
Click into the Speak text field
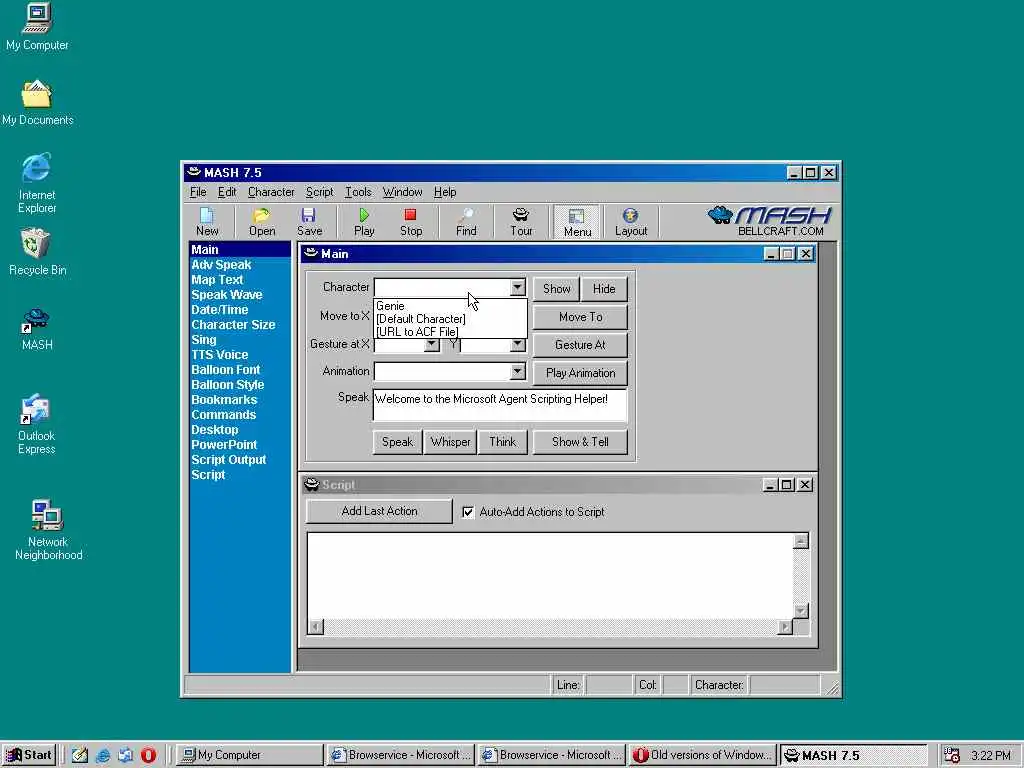coord(500,405)
